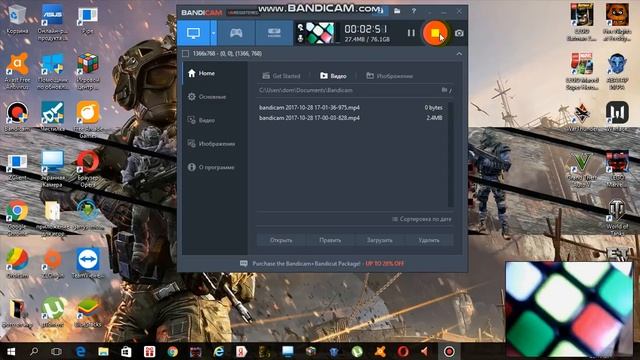Image resolution: width=640 pixels, height=360 pixels.
Task: Select bandicam 2017-10-28 17-01-36-975.mp4 file
Action: (351, 108)
